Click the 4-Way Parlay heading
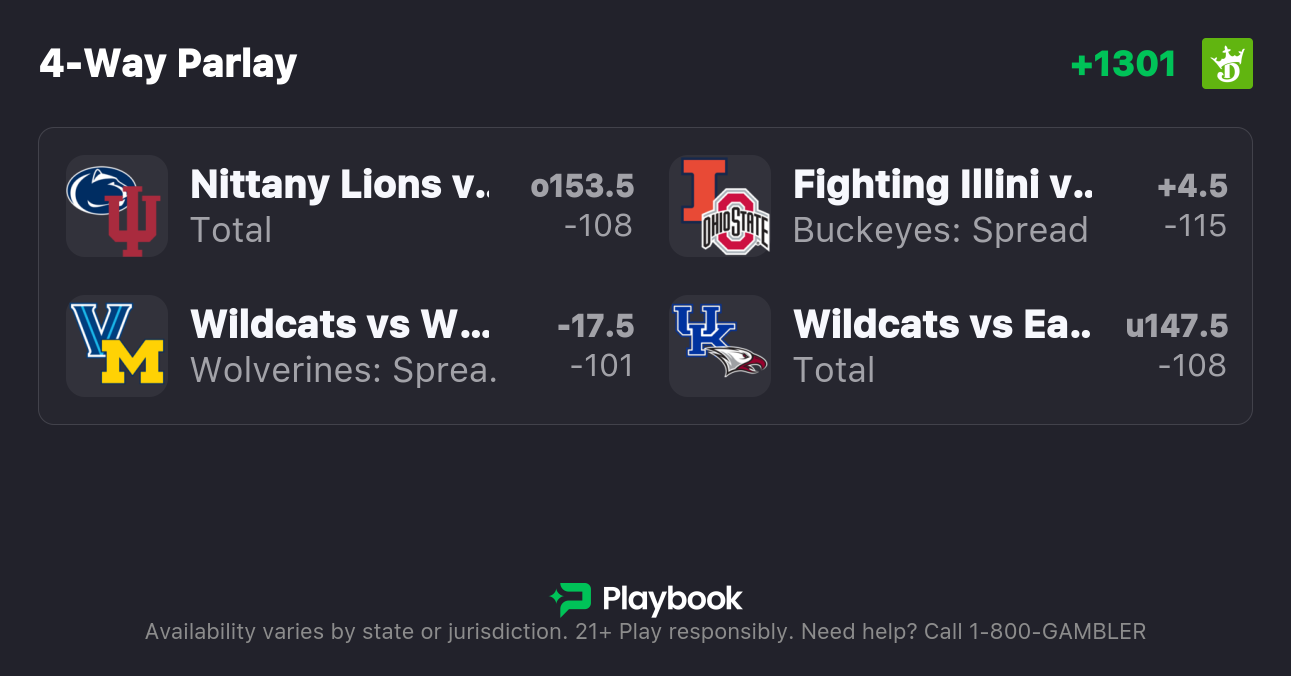Screen dimensions: 1291x676 (x=168, y=64)
